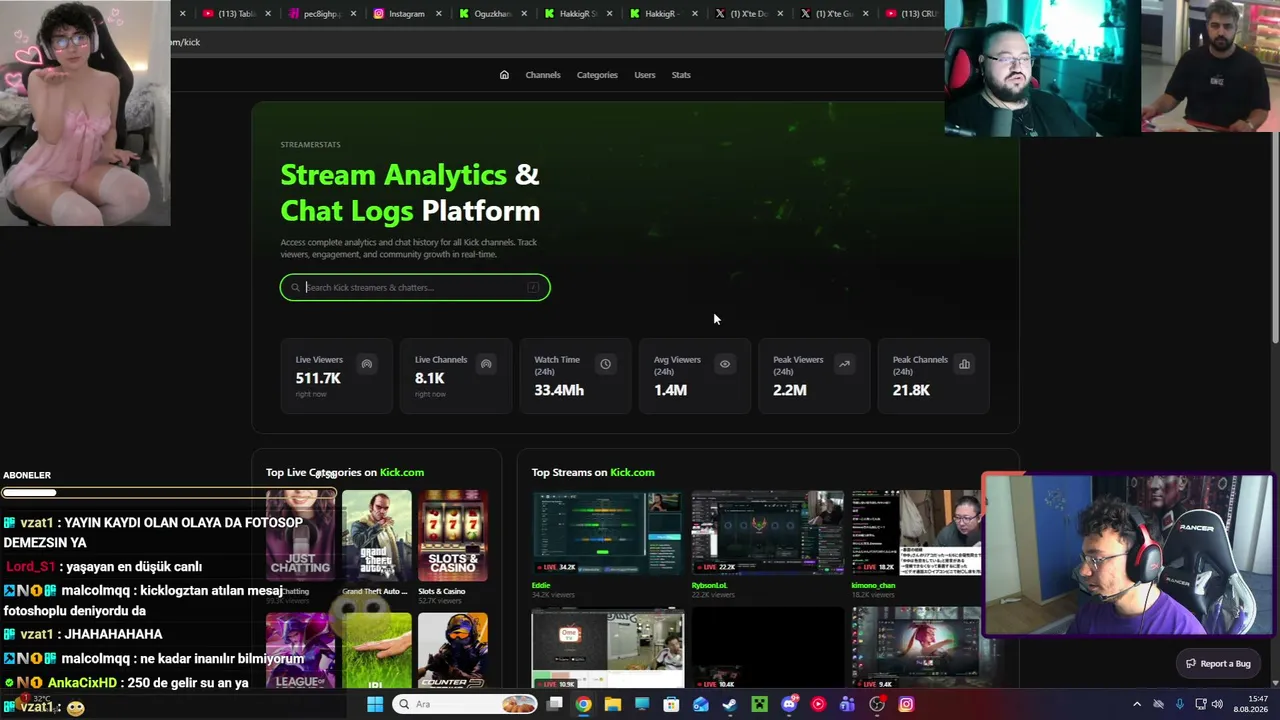Open Task View from the taskbar
1280x720 pixels.
555,704
